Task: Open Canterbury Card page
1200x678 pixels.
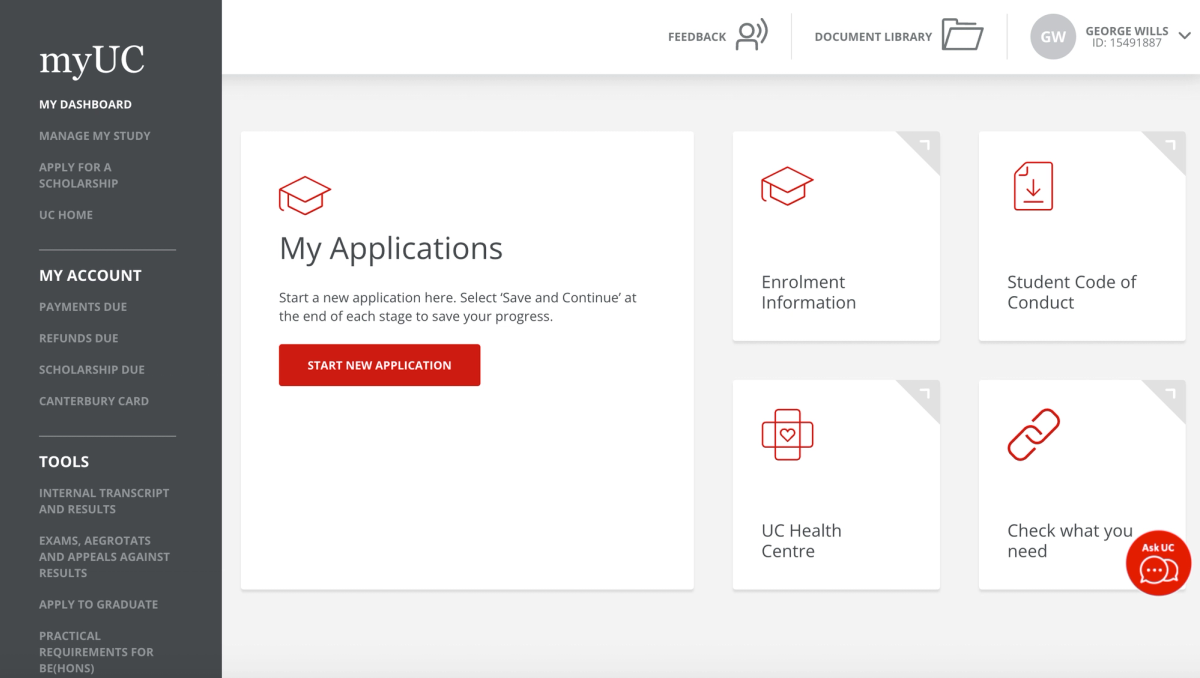Action: point(94,401)
